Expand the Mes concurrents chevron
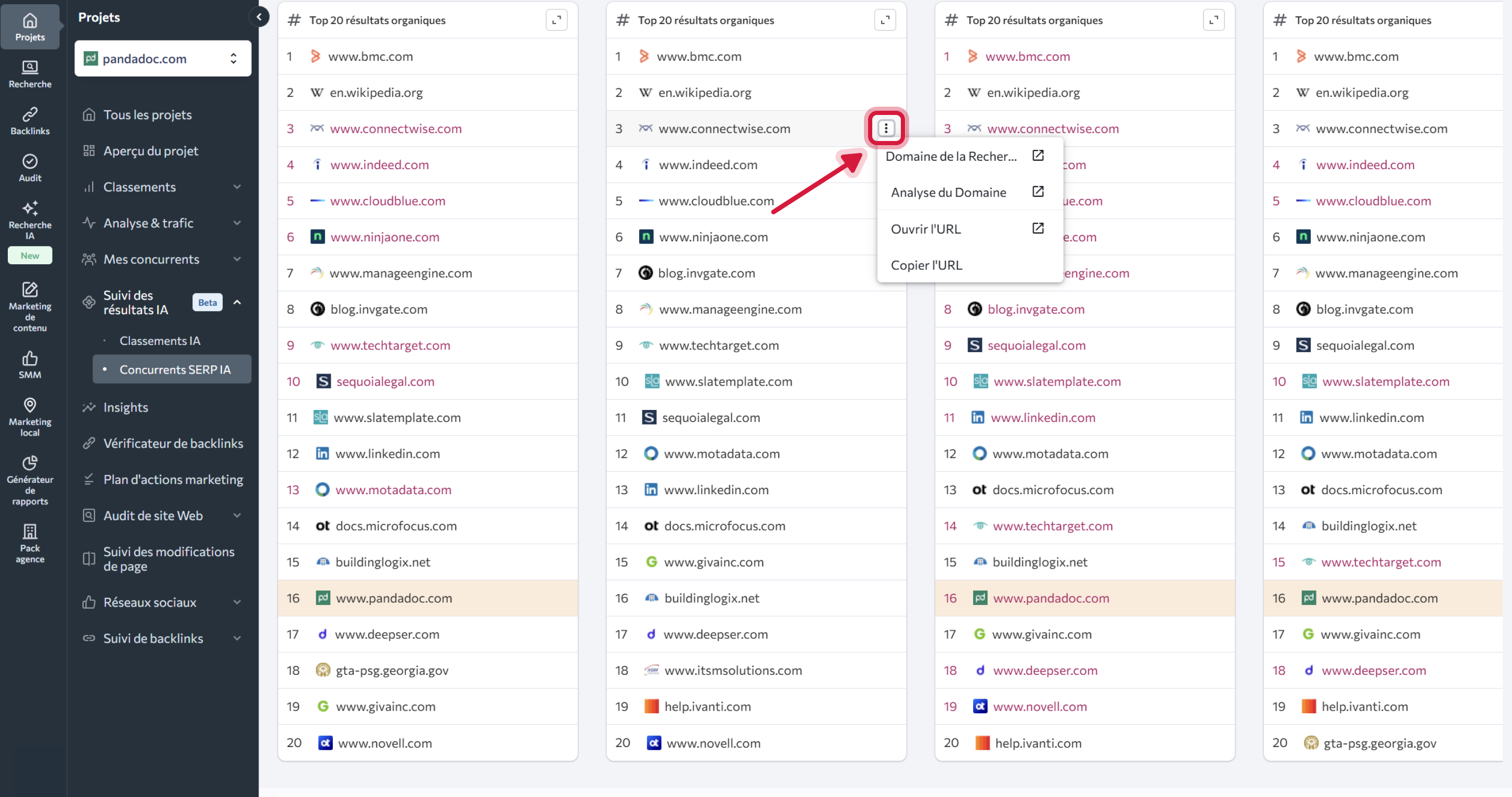 (x=237, y=259)
